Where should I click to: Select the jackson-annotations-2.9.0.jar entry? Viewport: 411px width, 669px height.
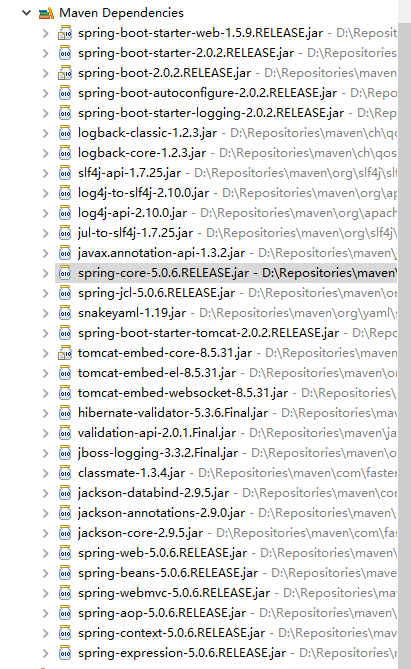(161, 513)
